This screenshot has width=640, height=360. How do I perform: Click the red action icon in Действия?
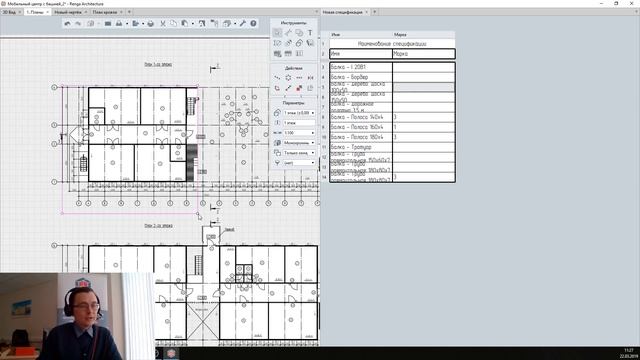[x=299, y=88]
